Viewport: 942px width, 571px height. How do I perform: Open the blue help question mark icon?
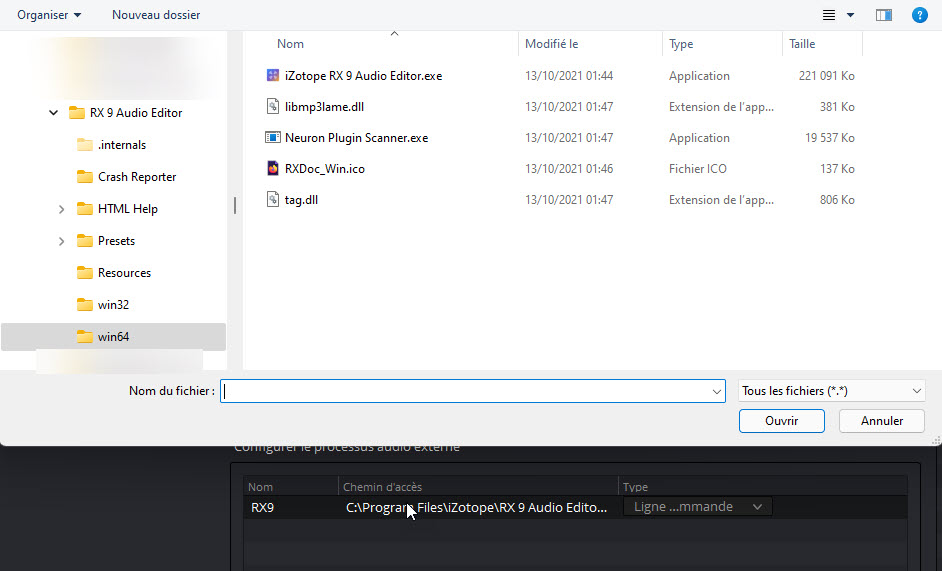coord(919,15)
